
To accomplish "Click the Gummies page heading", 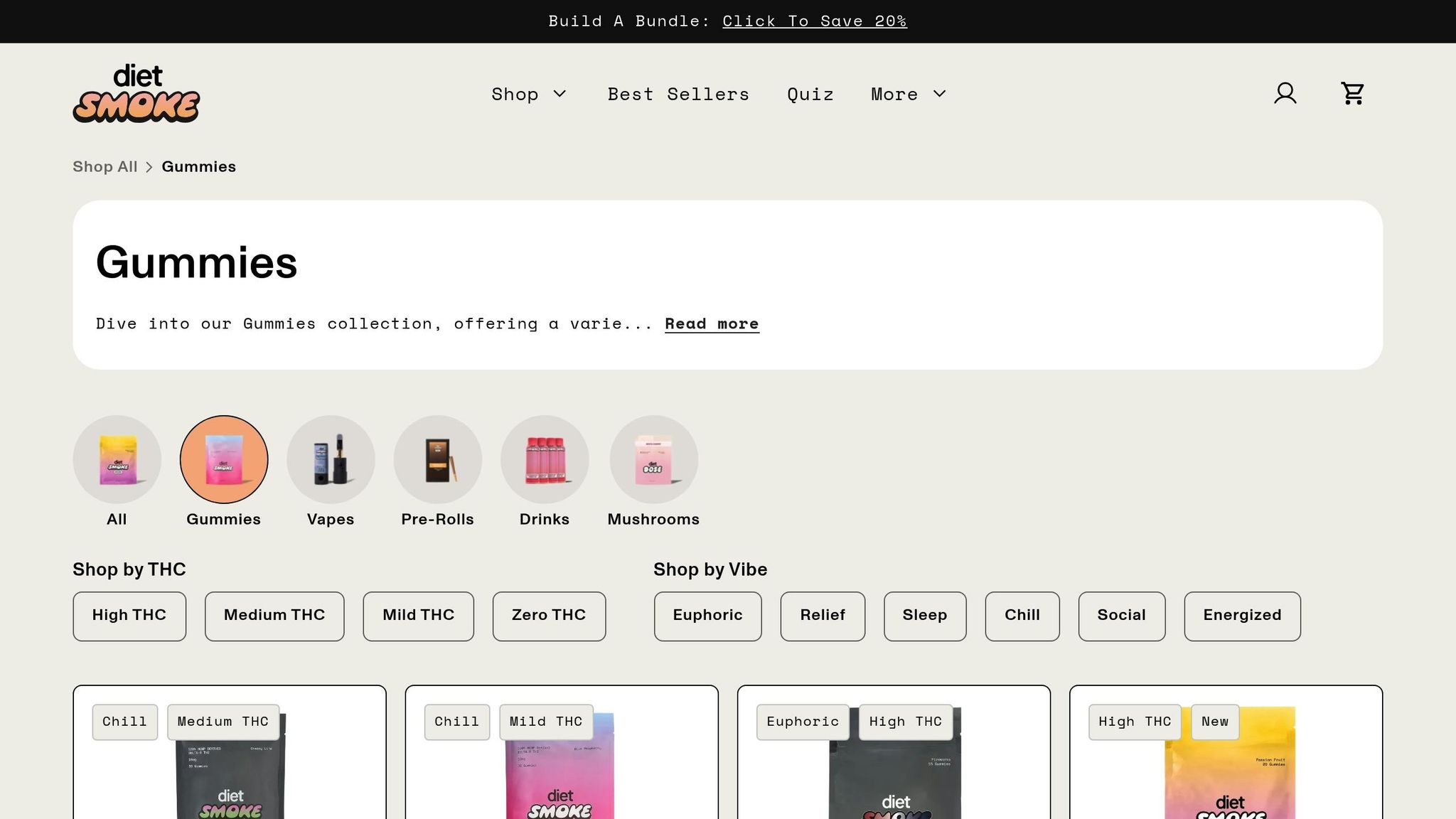I will click(x=197, y=262).
